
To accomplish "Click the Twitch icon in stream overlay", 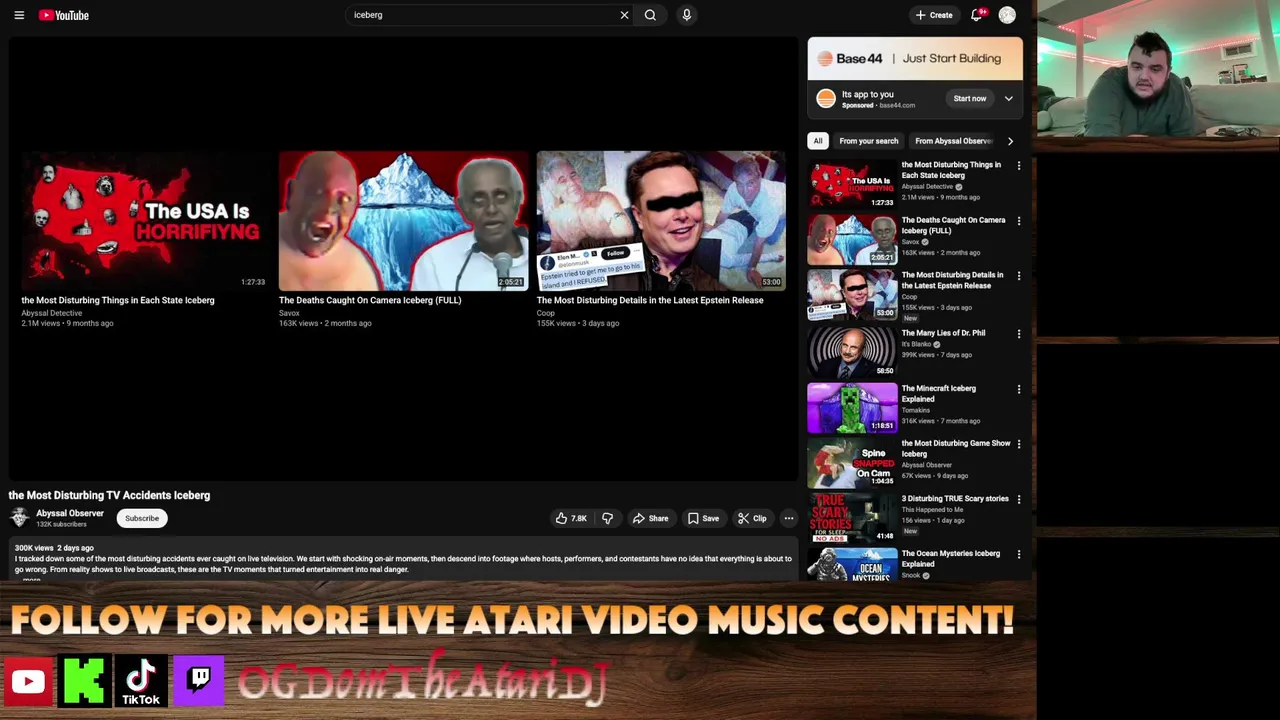I will pyautogui.click(x=198, y=681).
